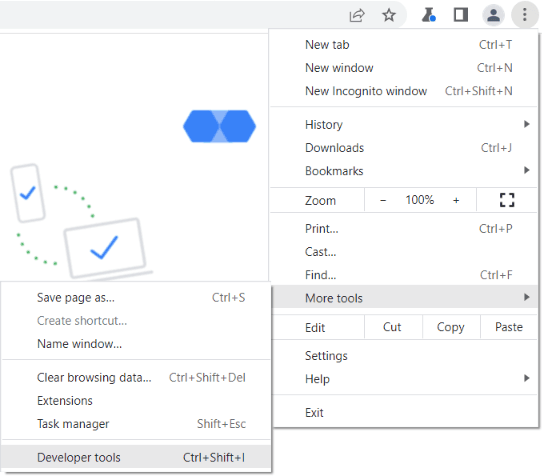This screenshot has width=542, height=476.
Task: Expand the More tools submenu
Action: pos(404,297)
